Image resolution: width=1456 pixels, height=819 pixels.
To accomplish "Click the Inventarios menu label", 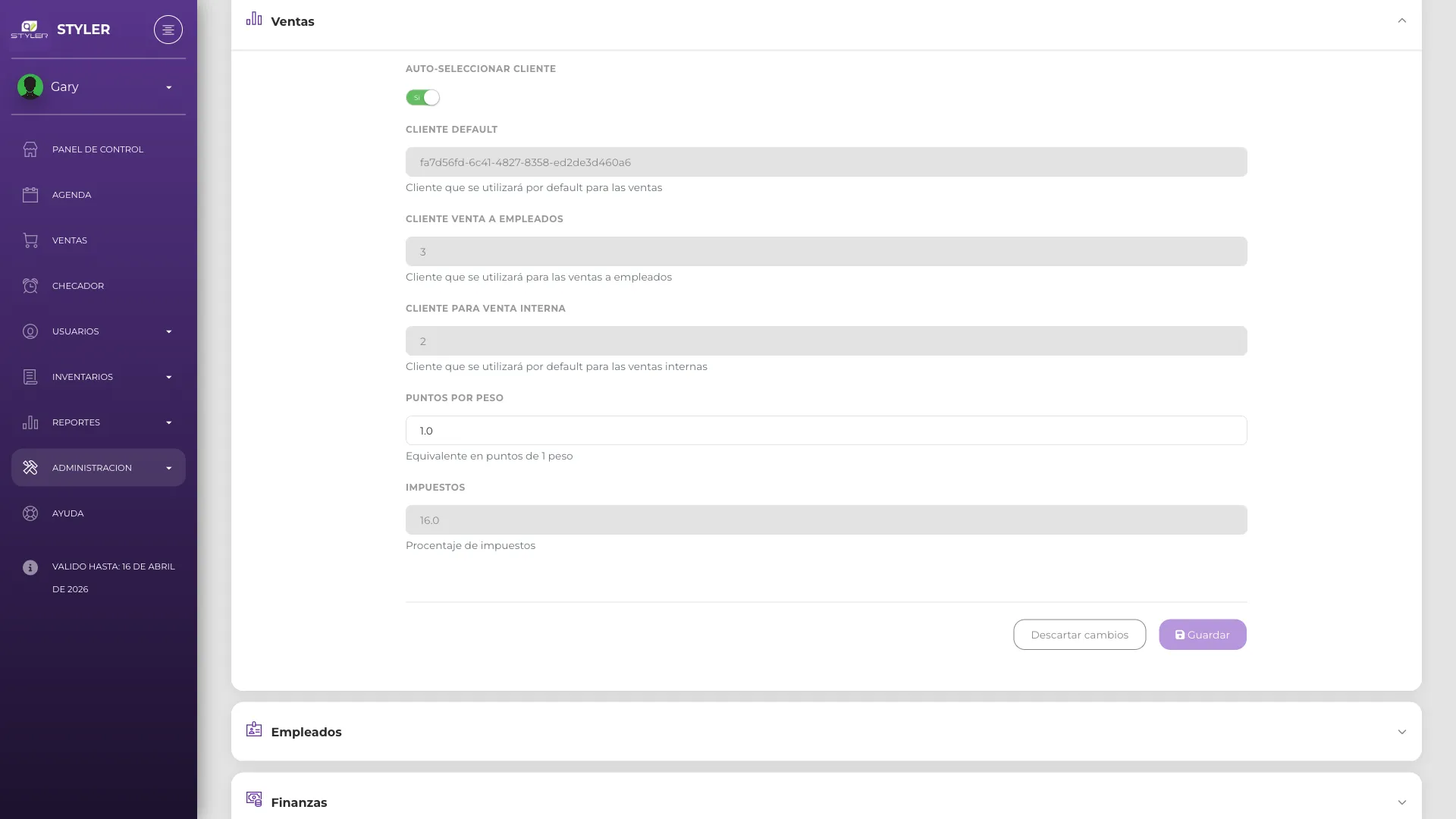I will 83,377.
